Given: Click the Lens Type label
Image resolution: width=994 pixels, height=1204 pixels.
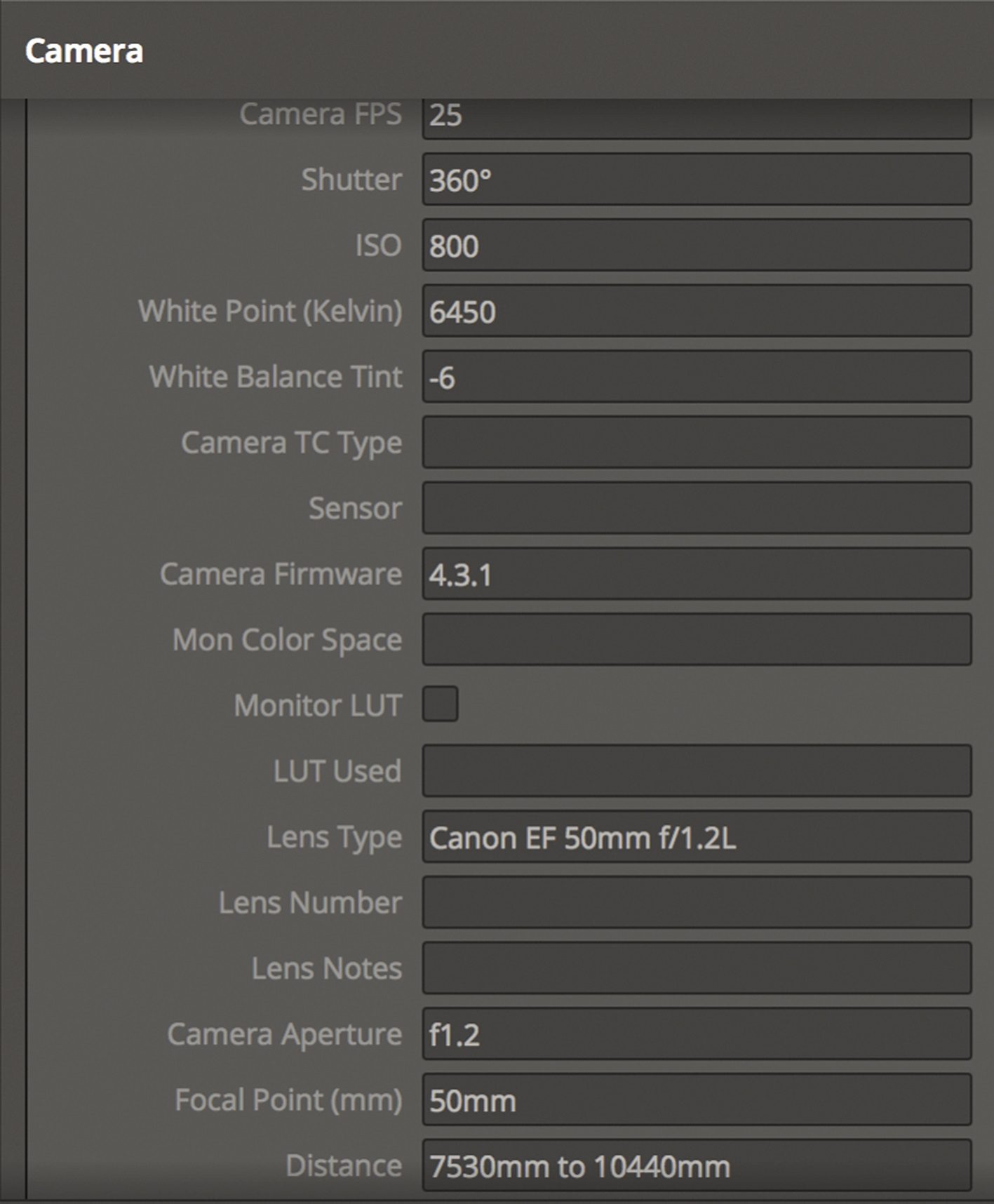Looking at the screenshot, I should pos(334,837).
